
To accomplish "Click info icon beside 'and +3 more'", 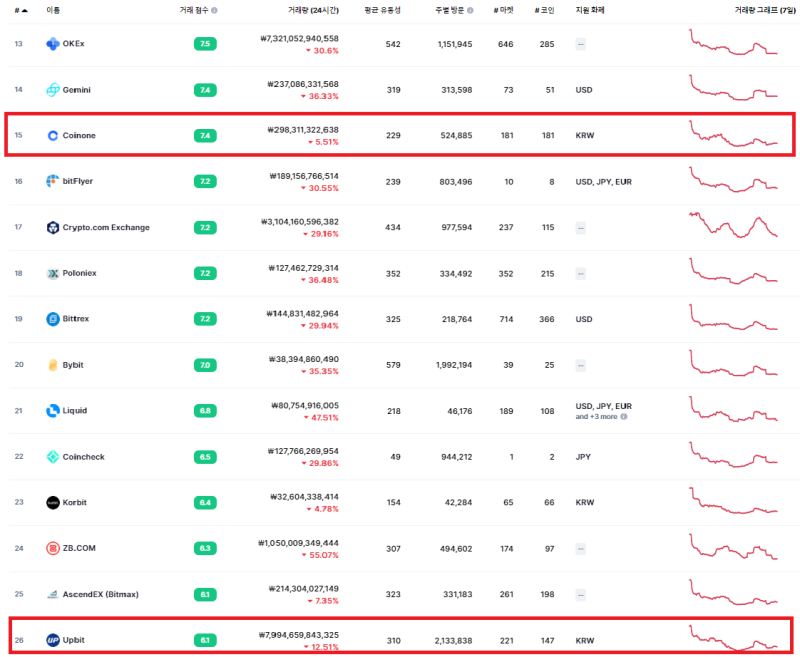I will click(624, 416).
